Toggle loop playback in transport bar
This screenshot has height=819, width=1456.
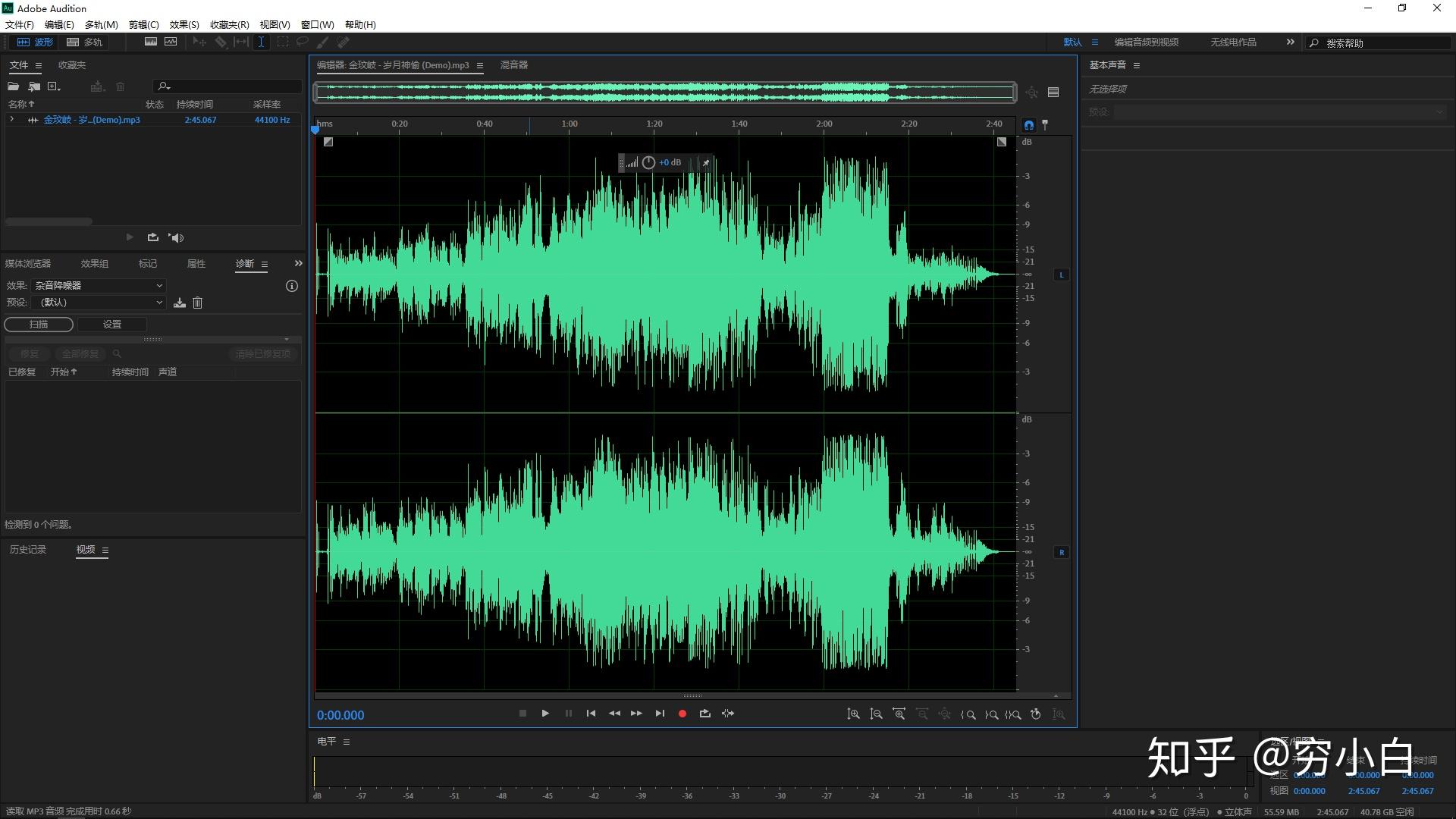[704, 714]
